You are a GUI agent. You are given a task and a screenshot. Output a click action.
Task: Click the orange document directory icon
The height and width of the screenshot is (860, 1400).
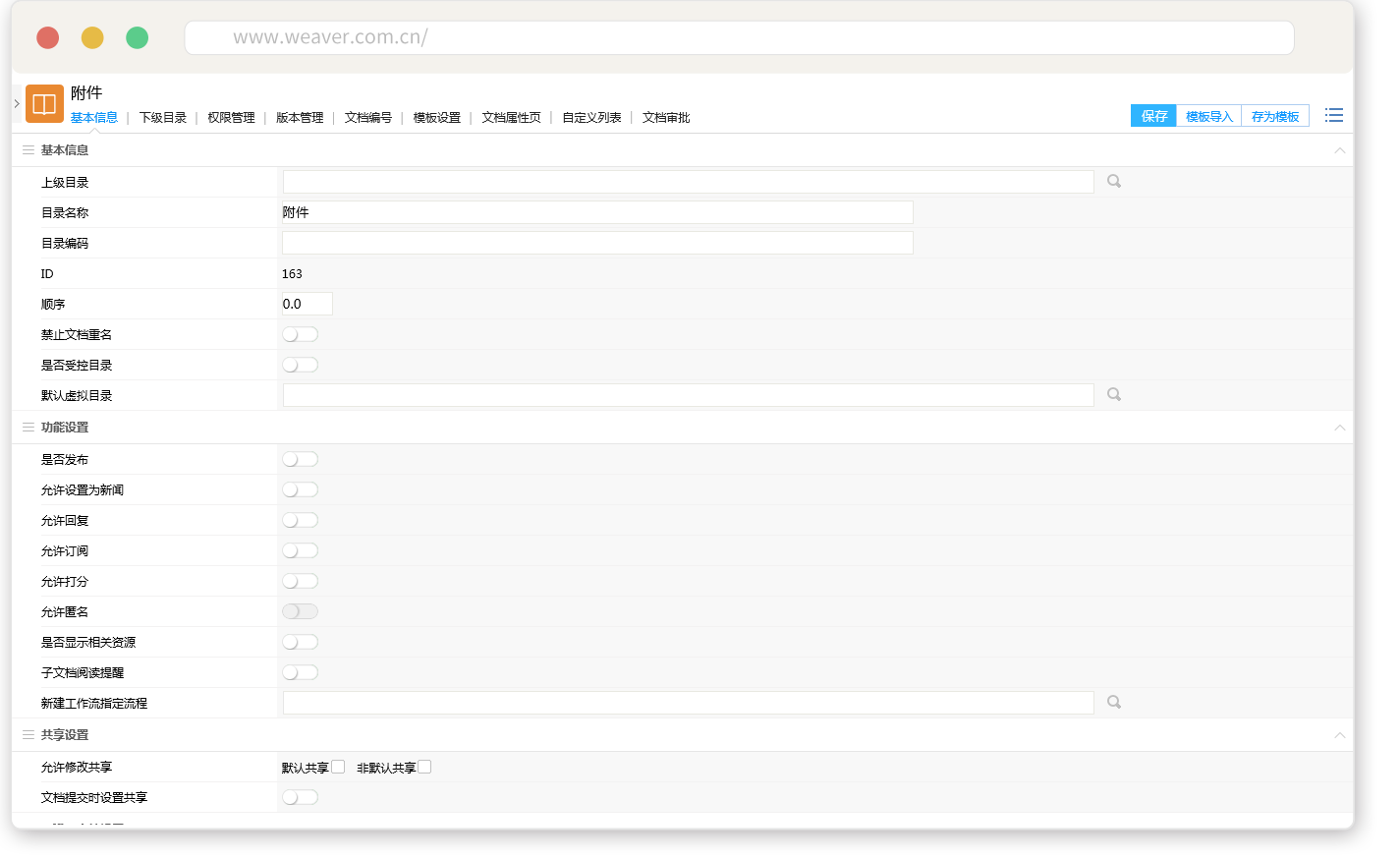pos(44,104)
